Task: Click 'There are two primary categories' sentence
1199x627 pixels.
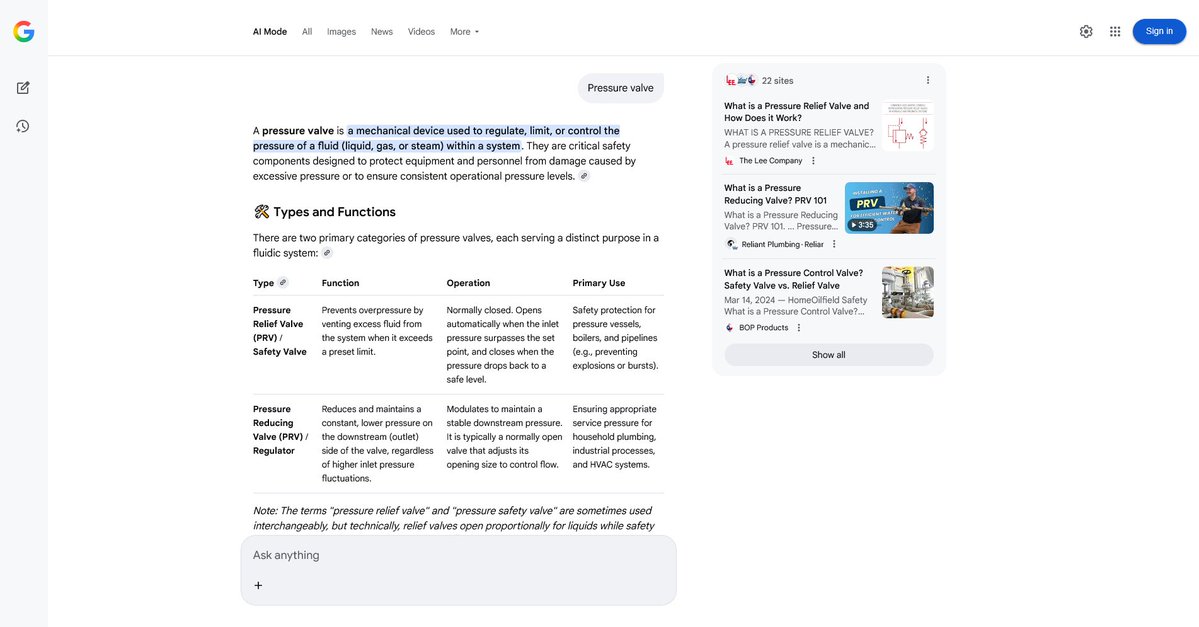Action: [x=456, y=245]
